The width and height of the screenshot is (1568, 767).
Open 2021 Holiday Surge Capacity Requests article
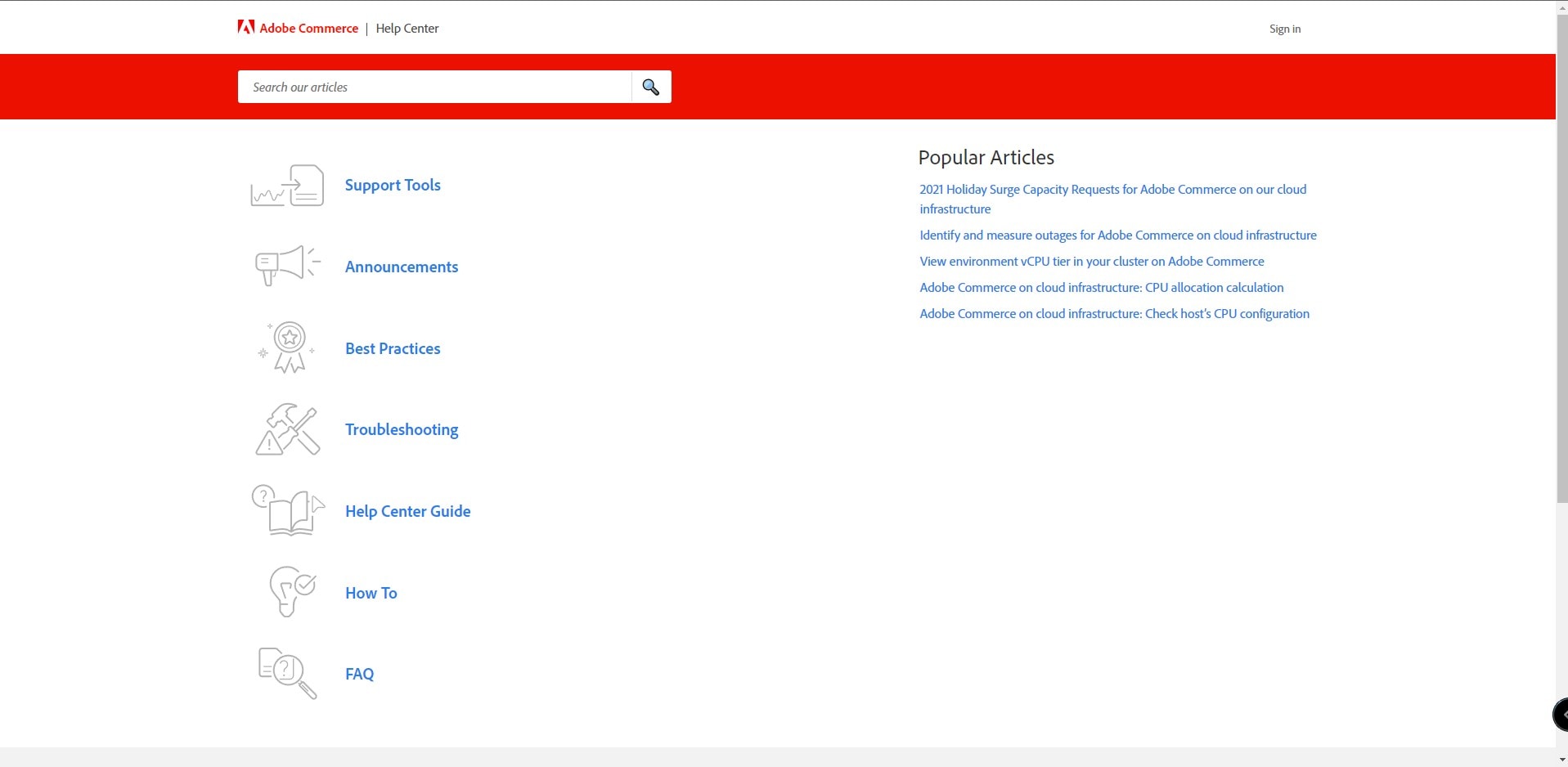point(1112,199)
